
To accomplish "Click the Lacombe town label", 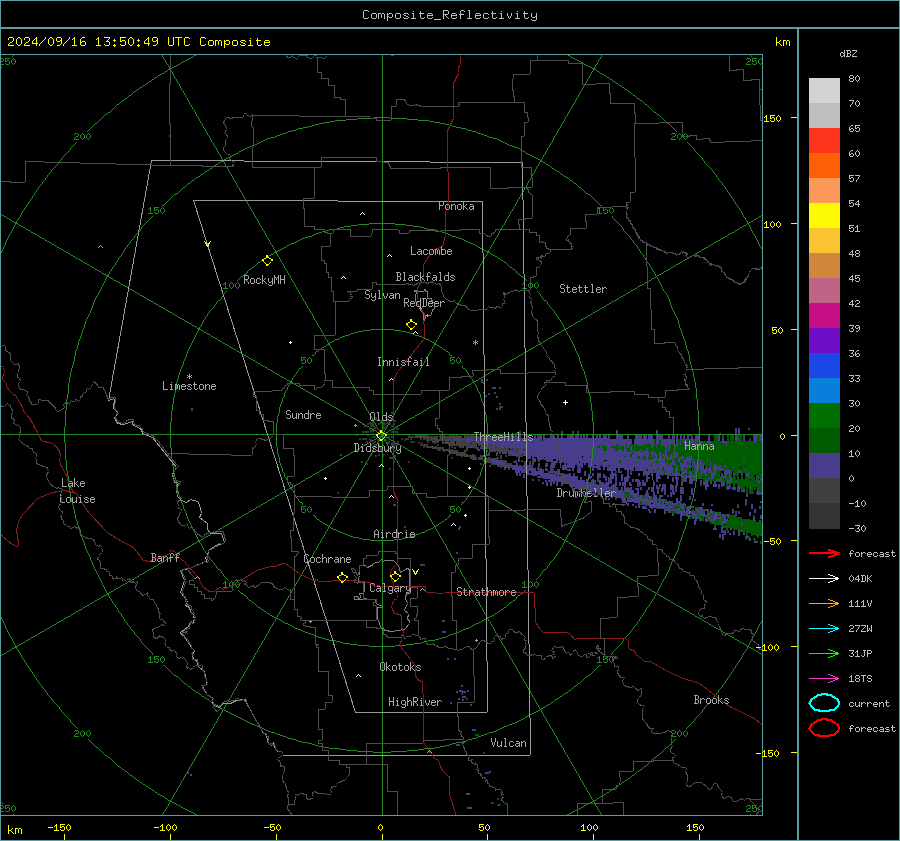I will (x=431, y=251).
